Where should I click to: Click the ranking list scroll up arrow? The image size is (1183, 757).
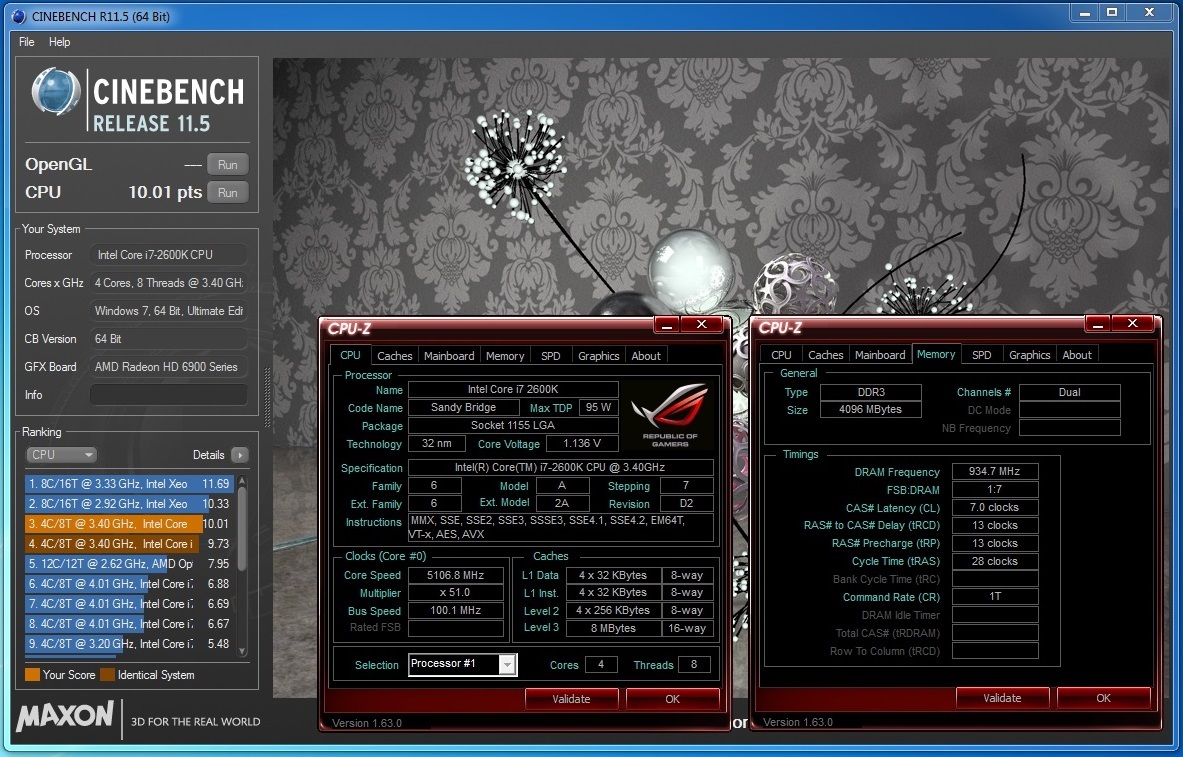pyautogui.click(x=242, y=482)
